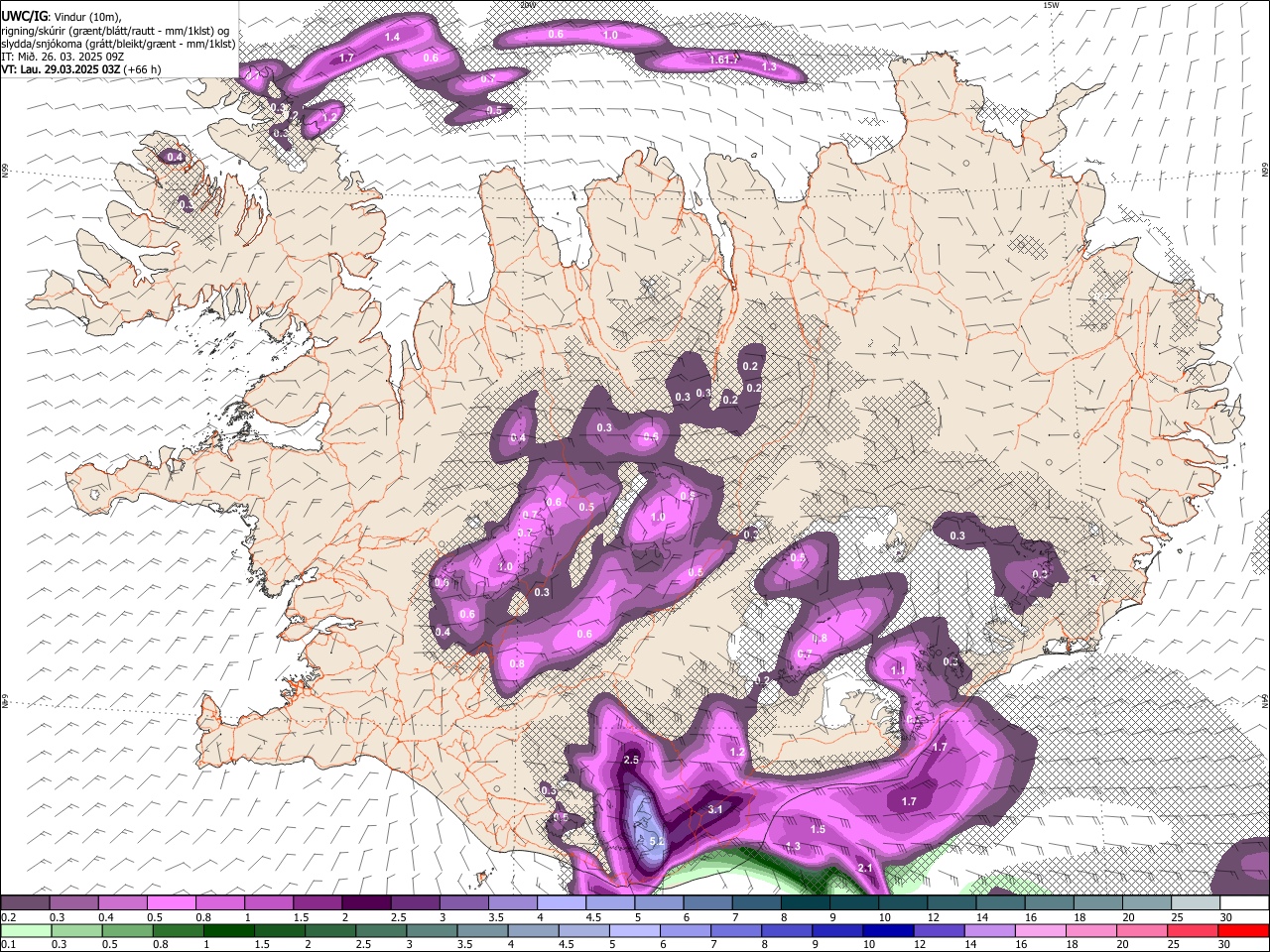This screenshot has height=952, width=1270.
Task: Select the 'VT: Lau. 29.03.2025 03Z' valid time
Action: tap(61, 69)
